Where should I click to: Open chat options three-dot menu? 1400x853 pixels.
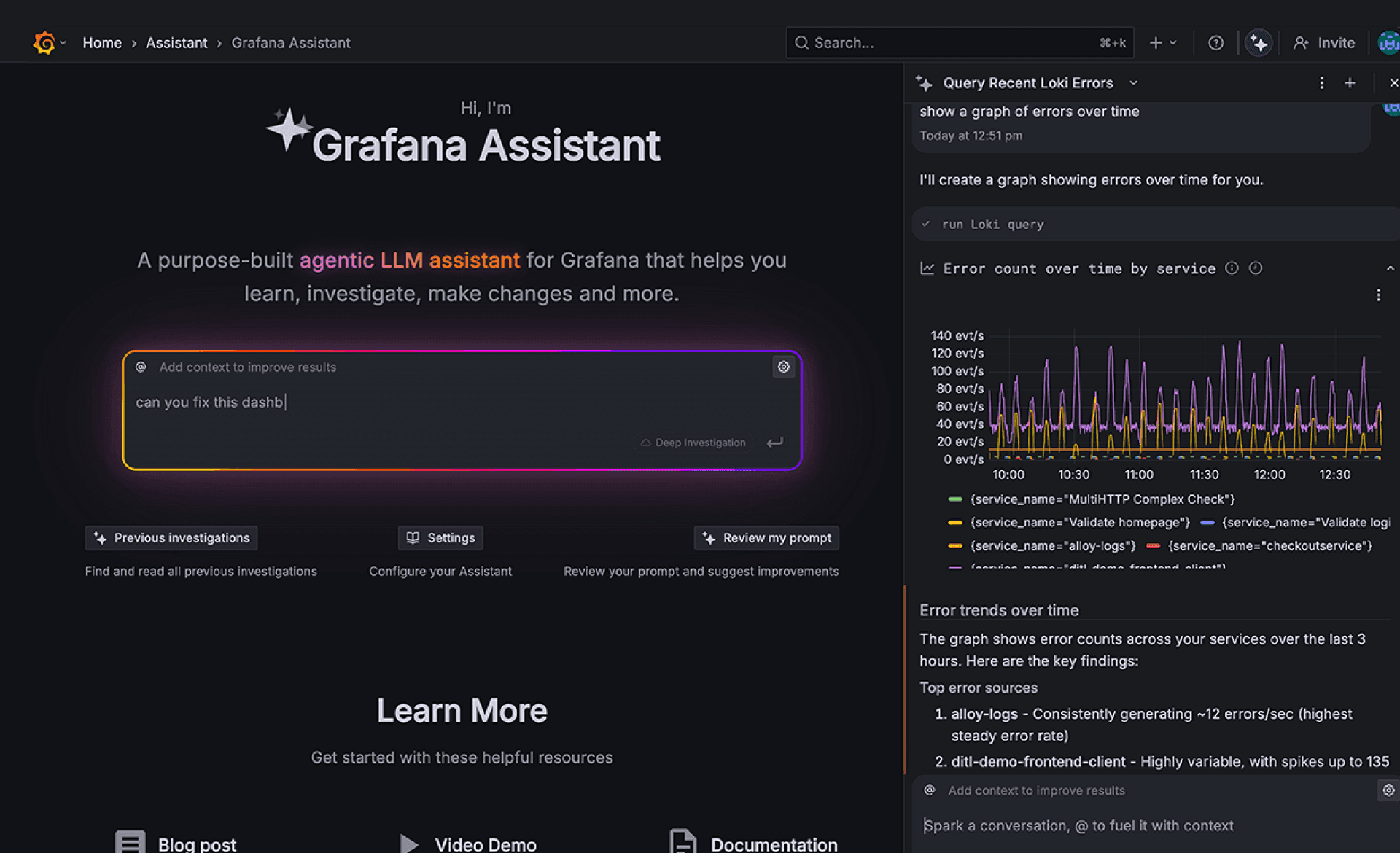(x=1321, y=83)
